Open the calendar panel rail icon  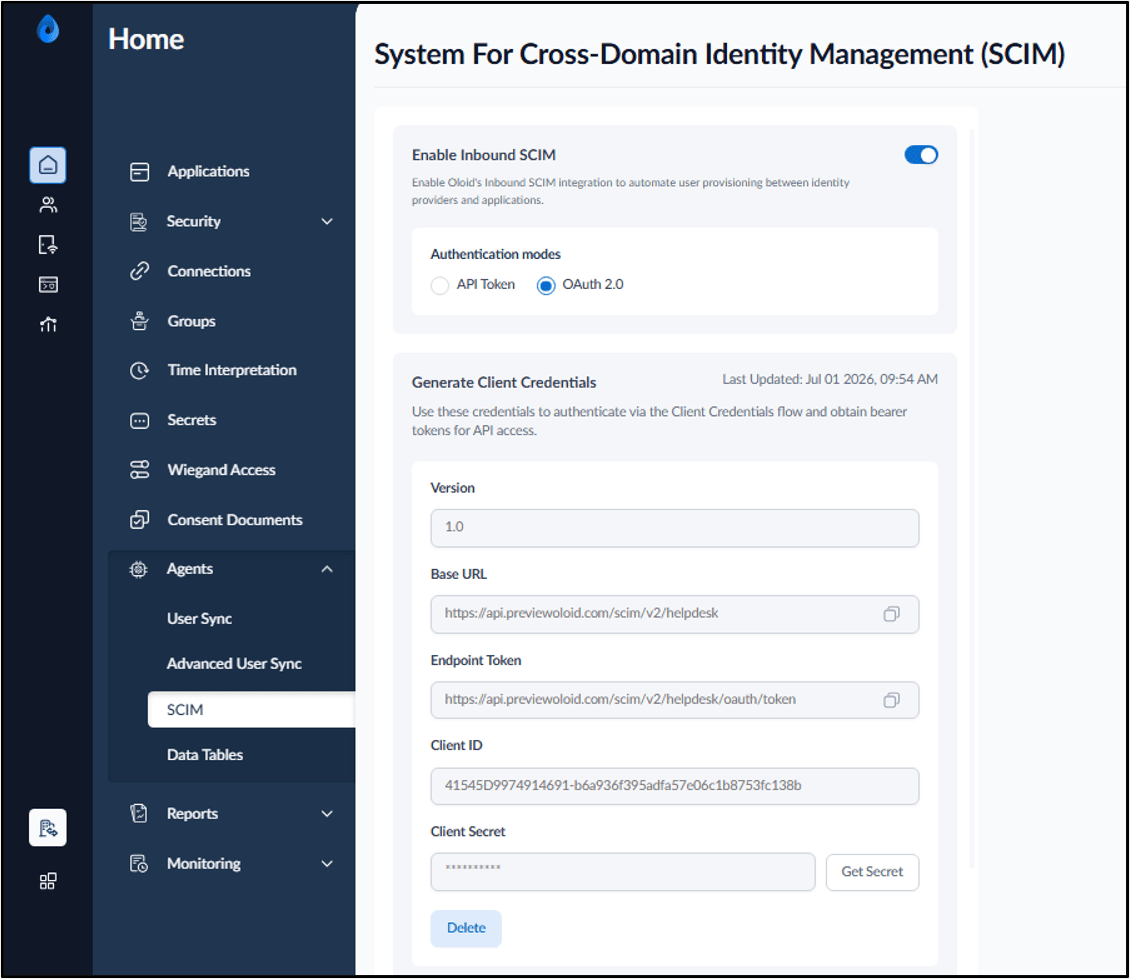pyautogui.click(x=48, y=285)
